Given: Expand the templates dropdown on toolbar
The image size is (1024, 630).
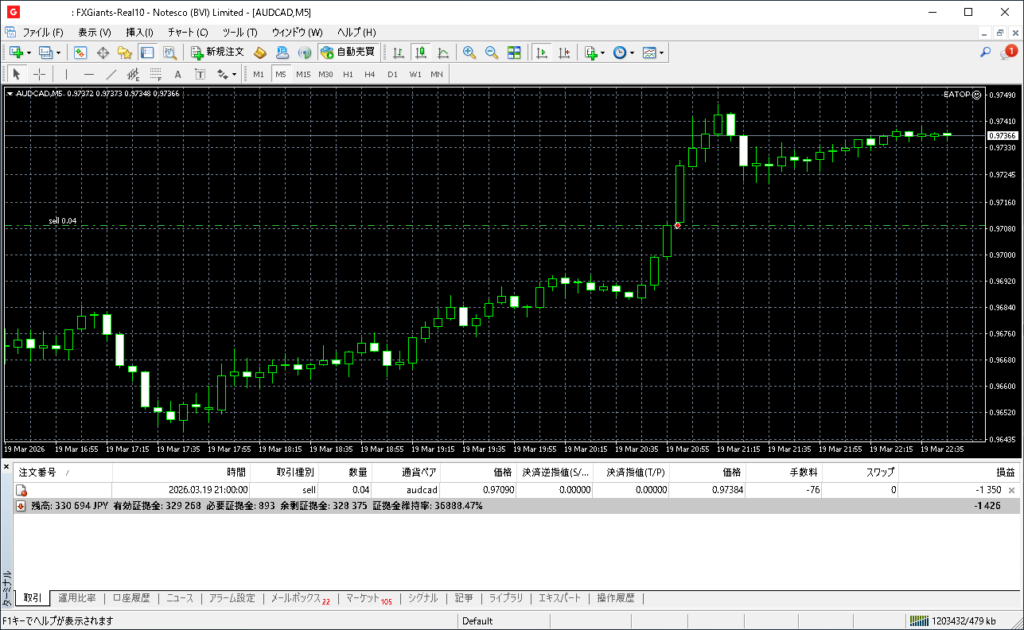Looking at the screenshot, I should tap(661, 52).
